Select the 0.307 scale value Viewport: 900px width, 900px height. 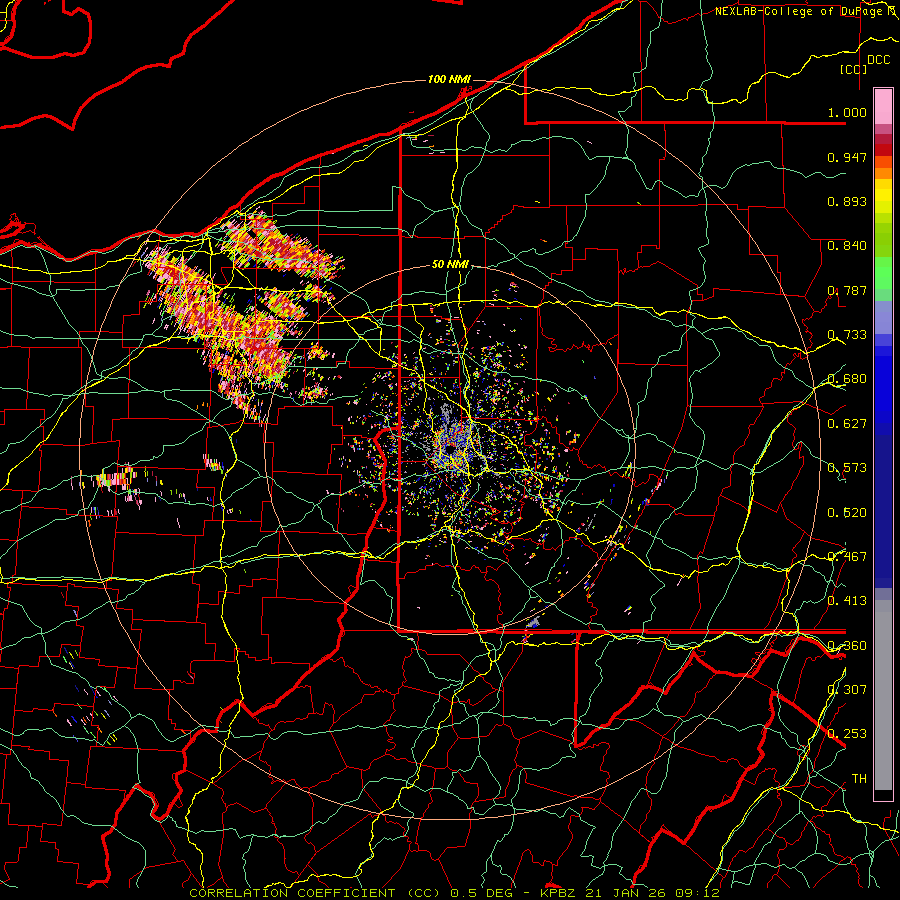847,689
